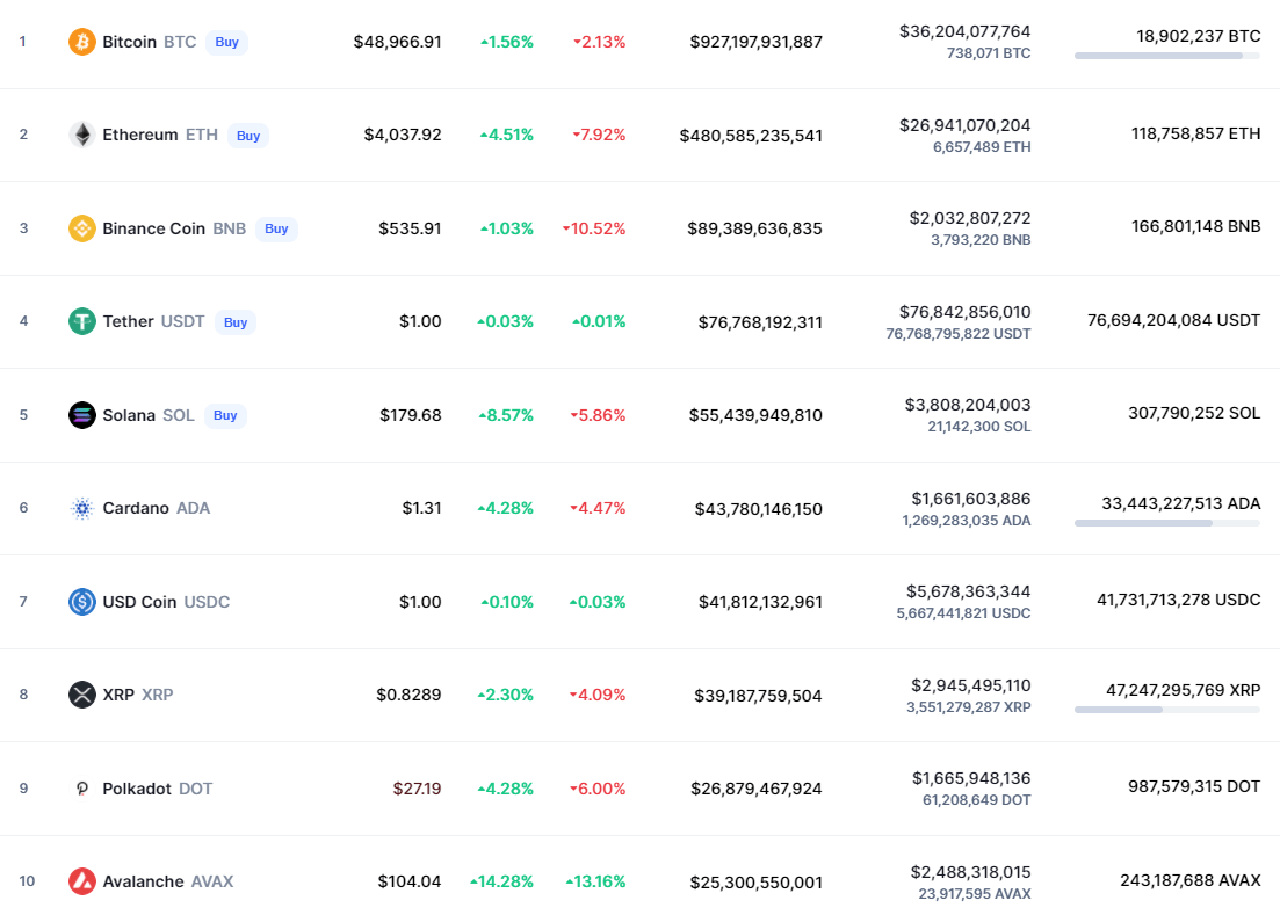This screenshot has height=915, width=1280.
Task: Click XRP circulating supply progress bar
Action: [1167, 709]
